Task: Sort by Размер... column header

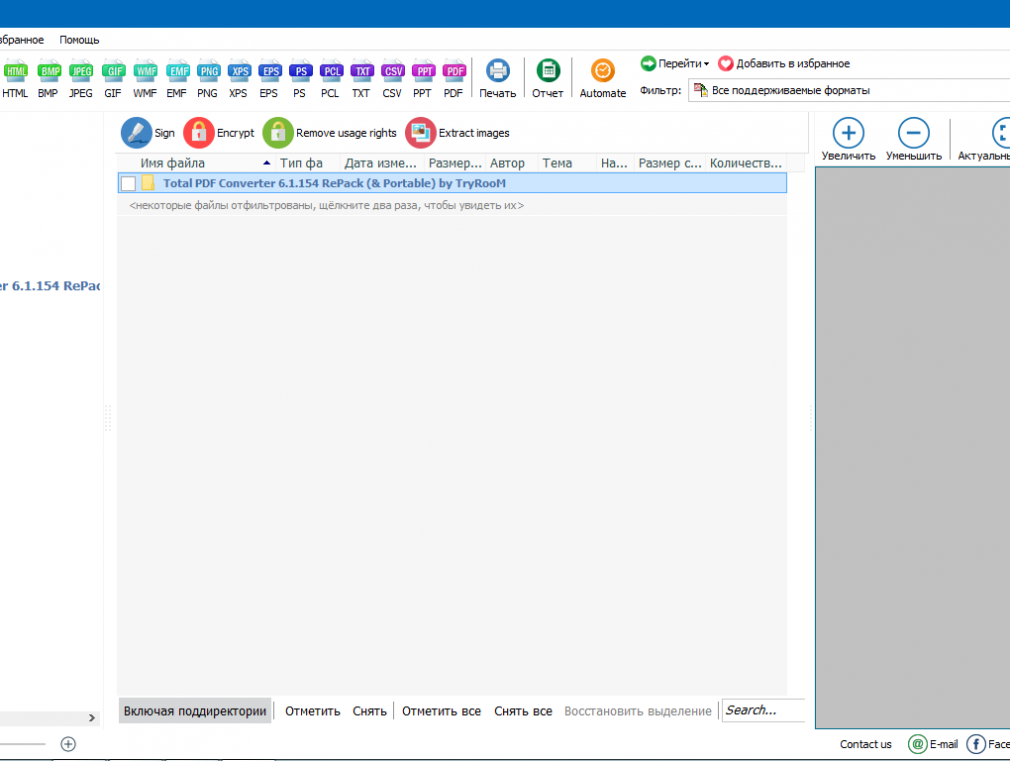Action: coord(455,163)
